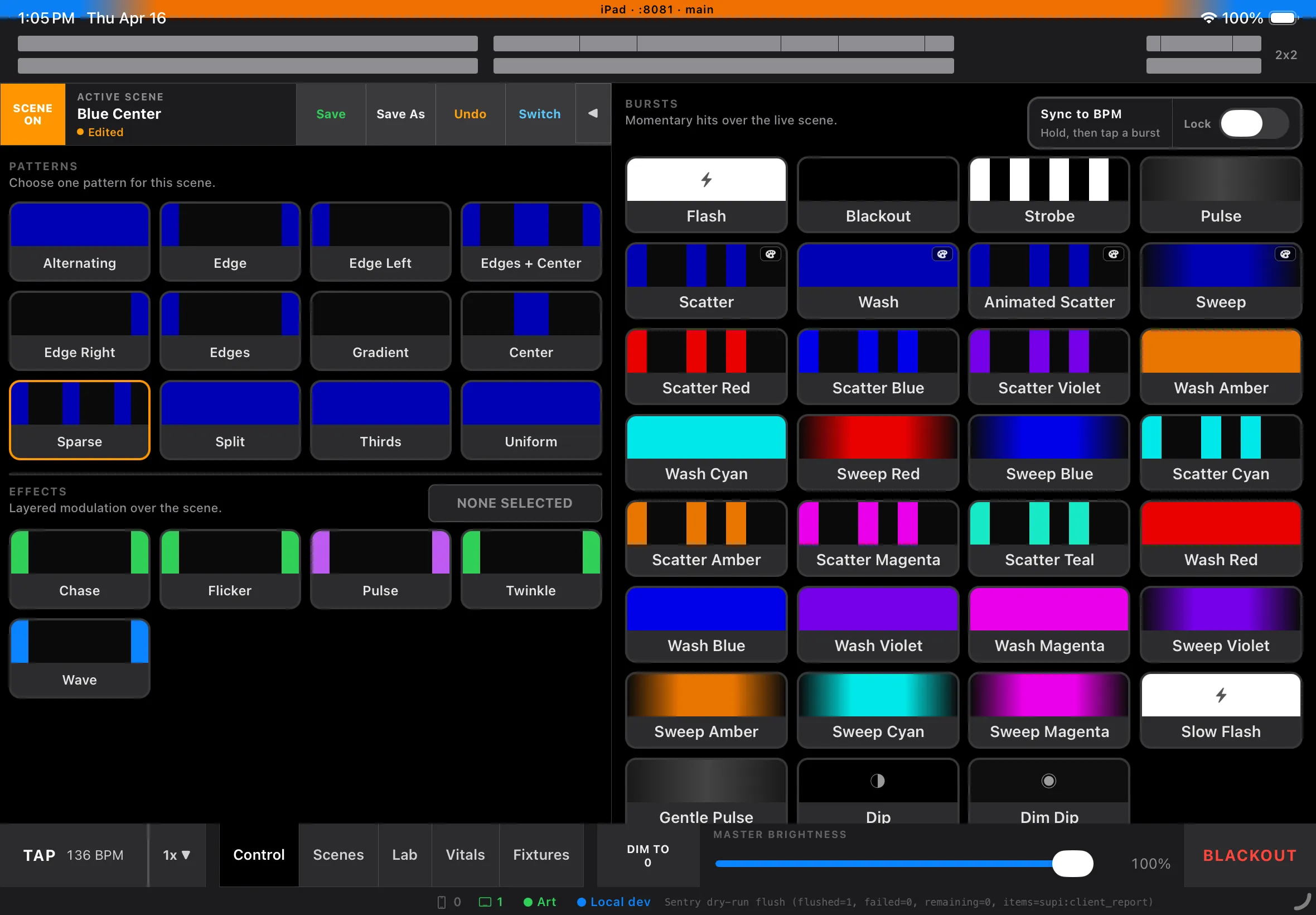
Task: Collapse the scene panel with the left arrow
Action: [593, 113]
